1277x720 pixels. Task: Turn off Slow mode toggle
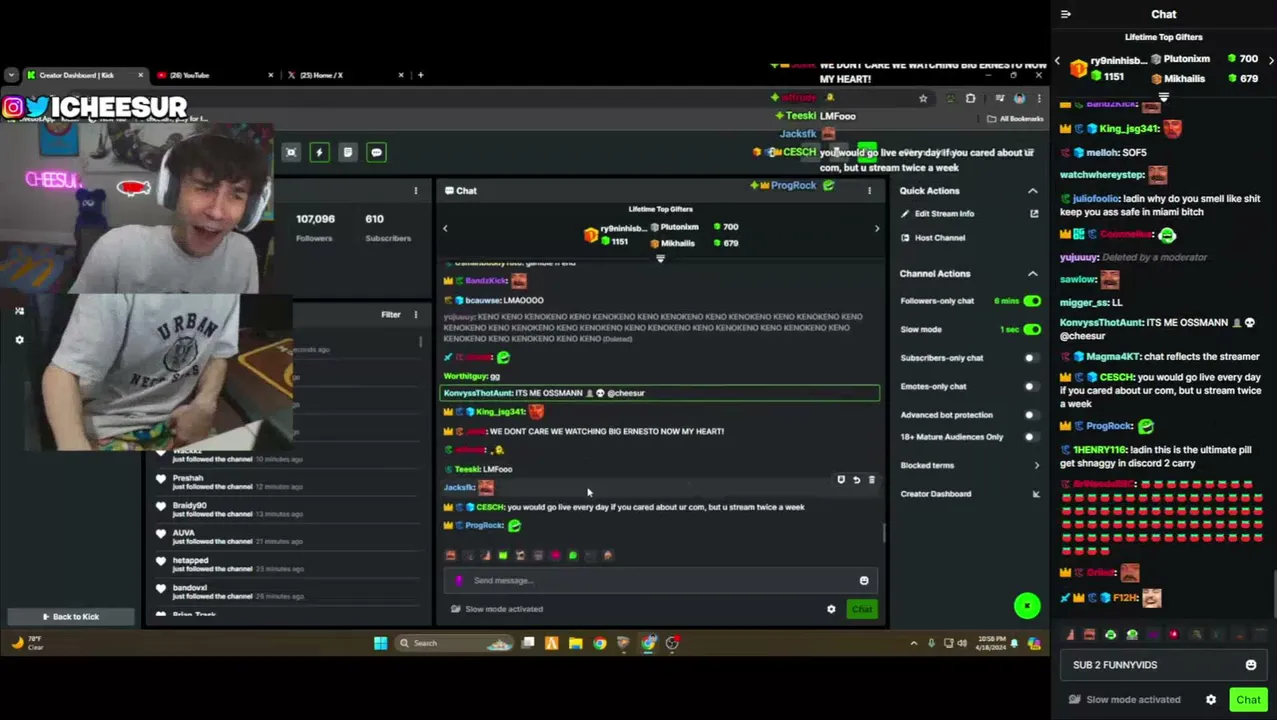(x=1032, y=329)
